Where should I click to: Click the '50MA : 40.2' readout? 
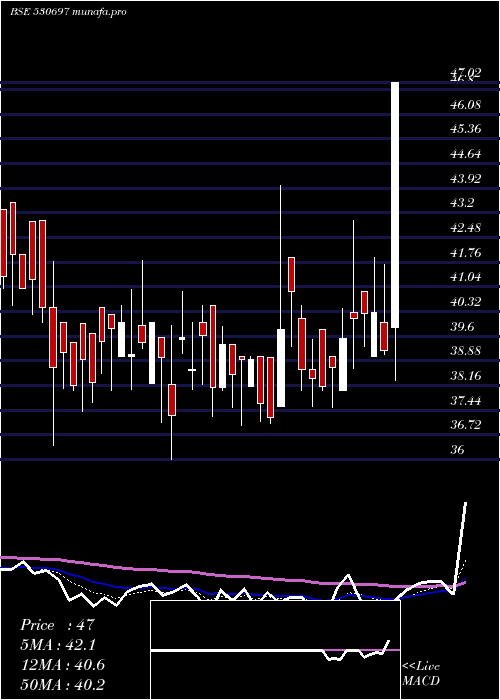tap(62, 685)
